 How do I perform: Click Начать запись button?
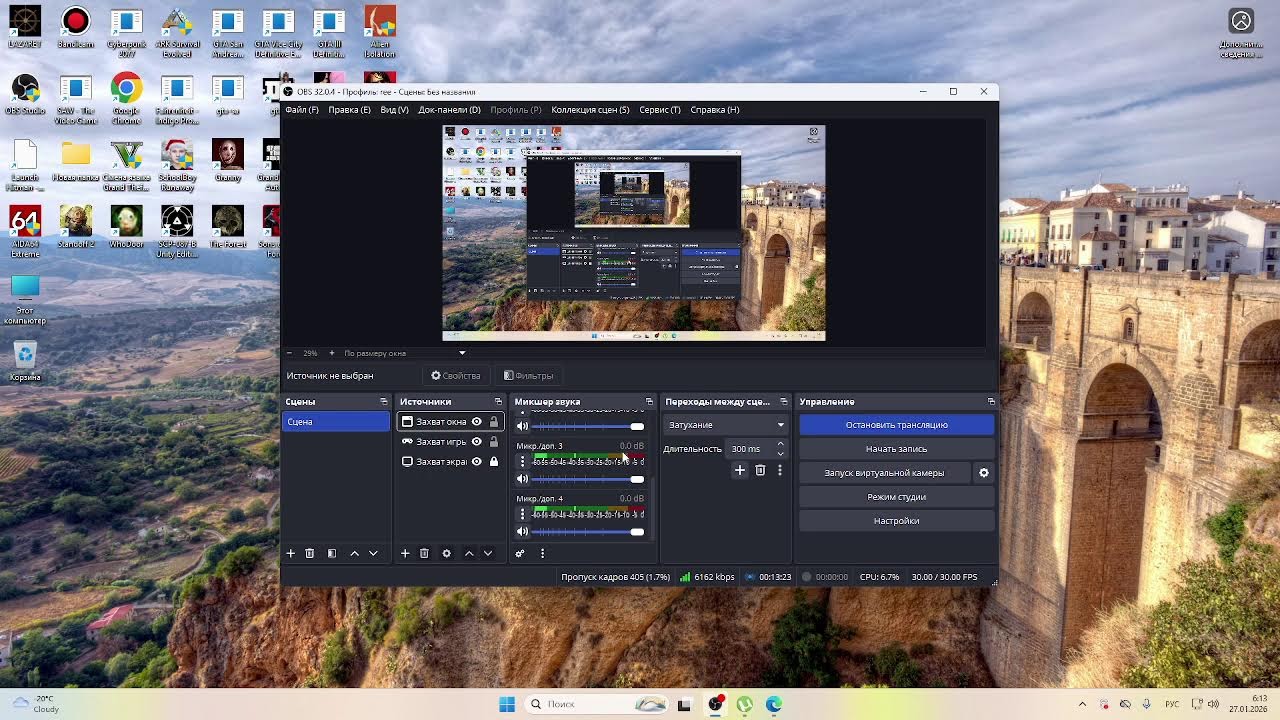tap(897, 449)
